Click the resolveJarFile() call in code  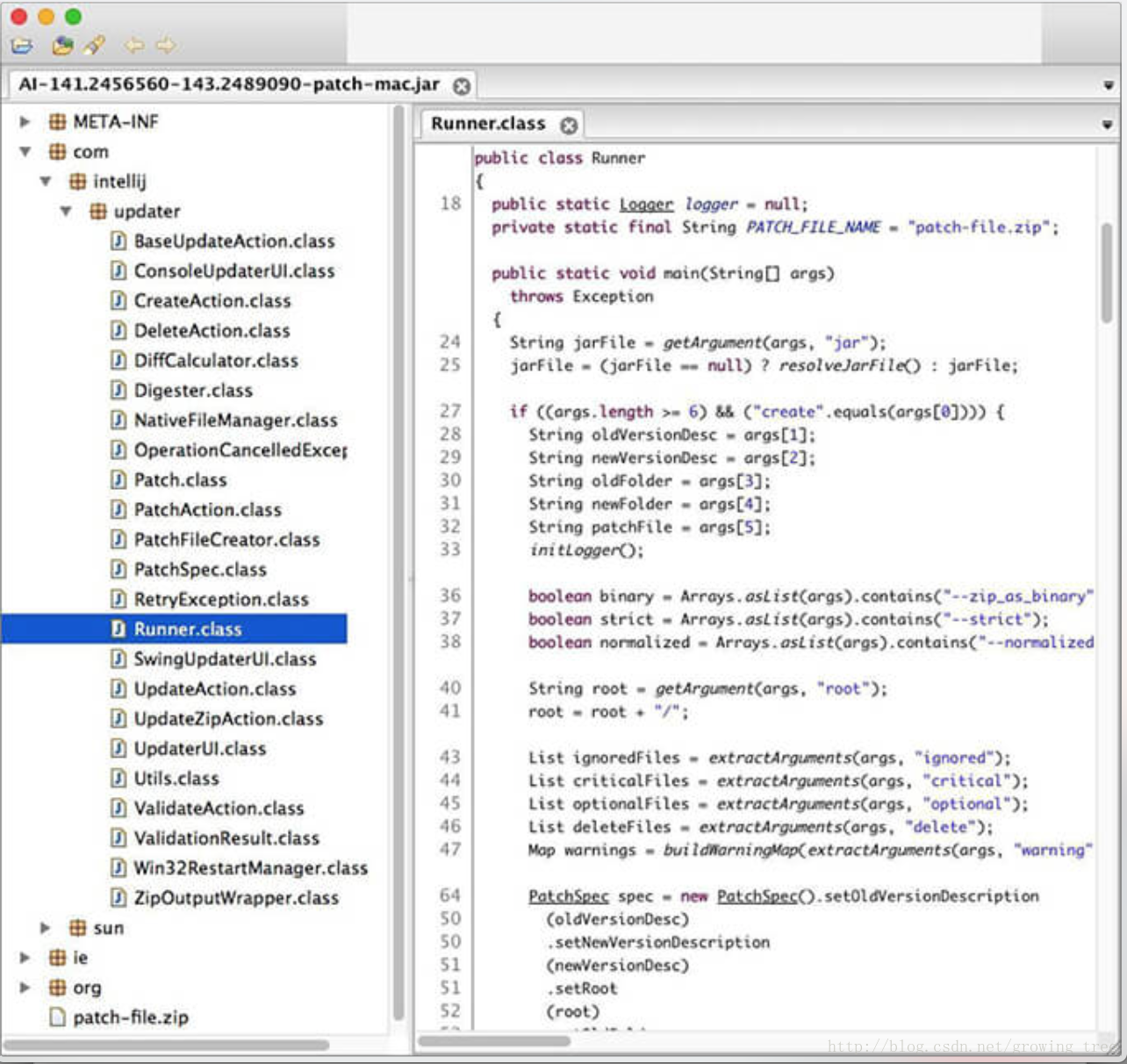850,365
